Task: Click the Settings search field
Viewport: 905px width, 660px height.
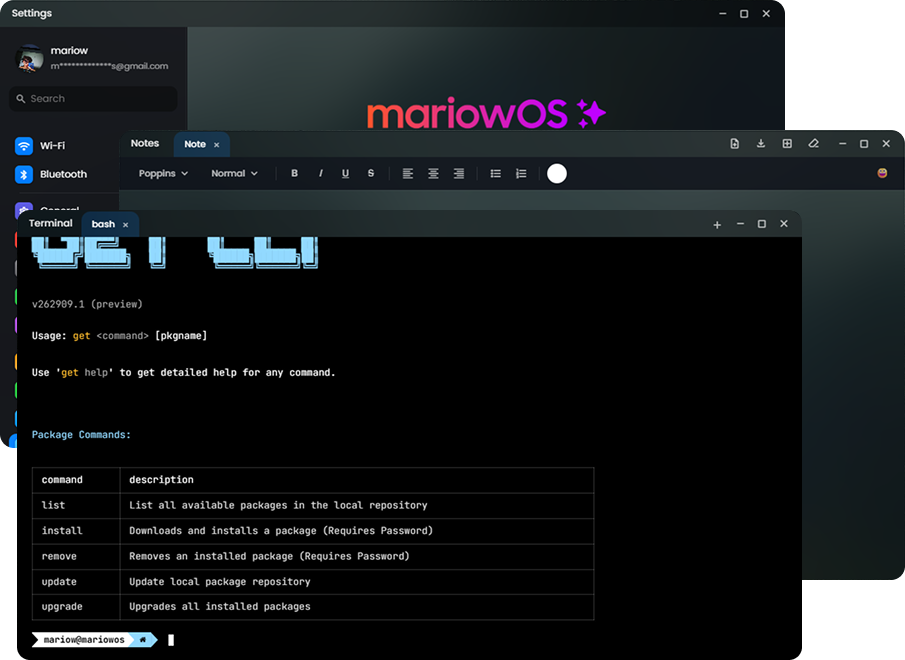Action: point(94,99)
